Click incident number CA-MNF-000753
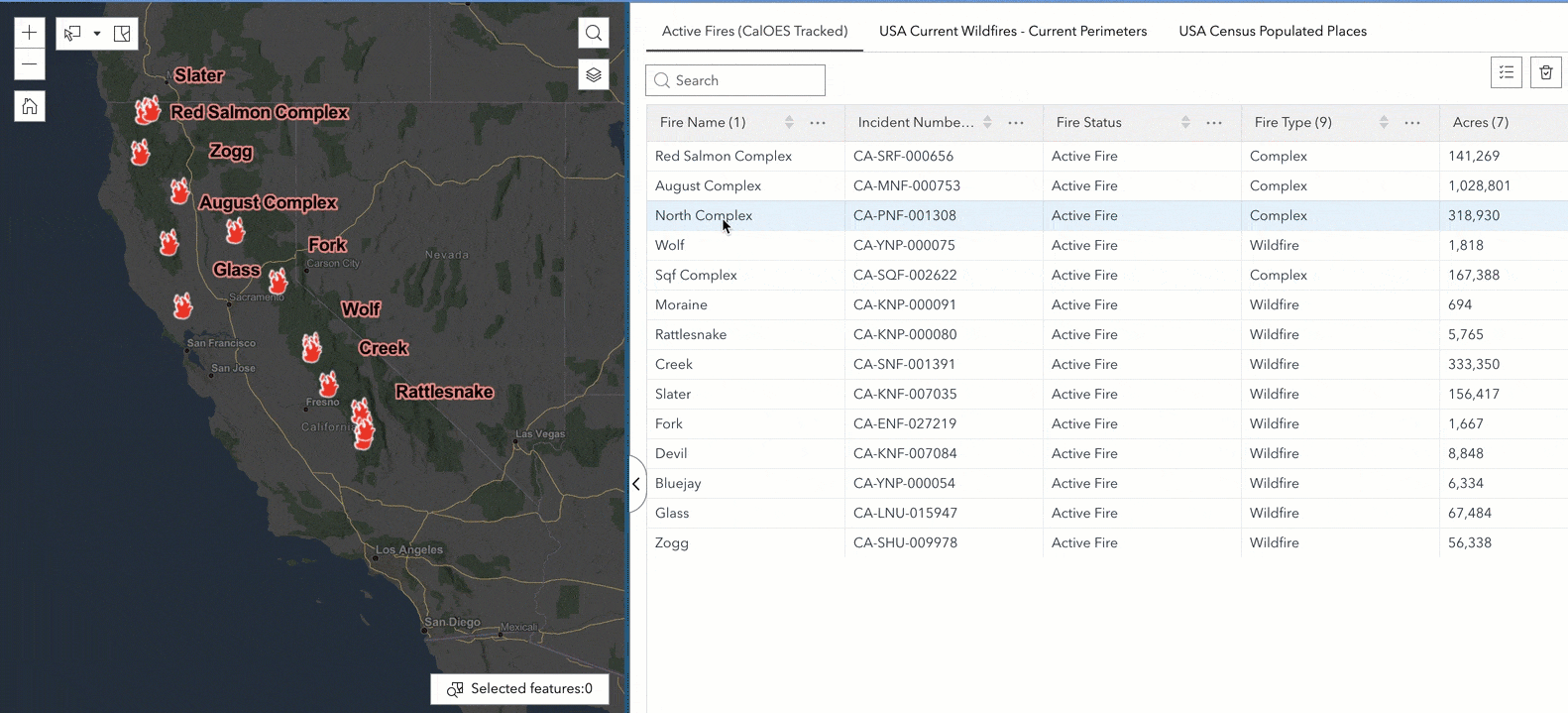Viewport: 1568px width, 713px height. point(907,185)
